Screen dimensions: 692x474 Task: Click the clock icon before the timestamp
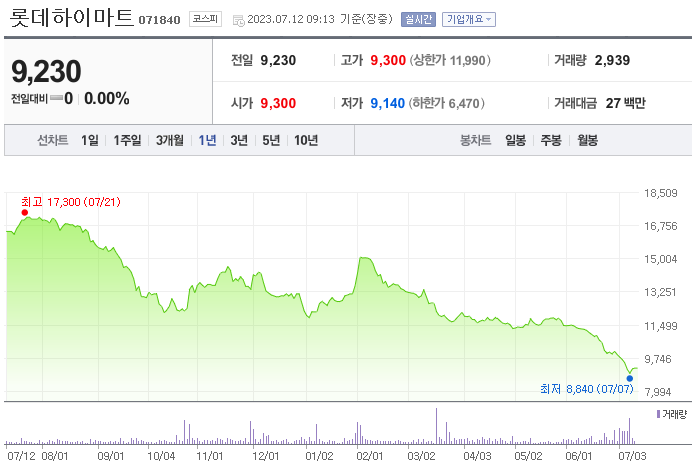pyautogui.click(x=238, y=20)
